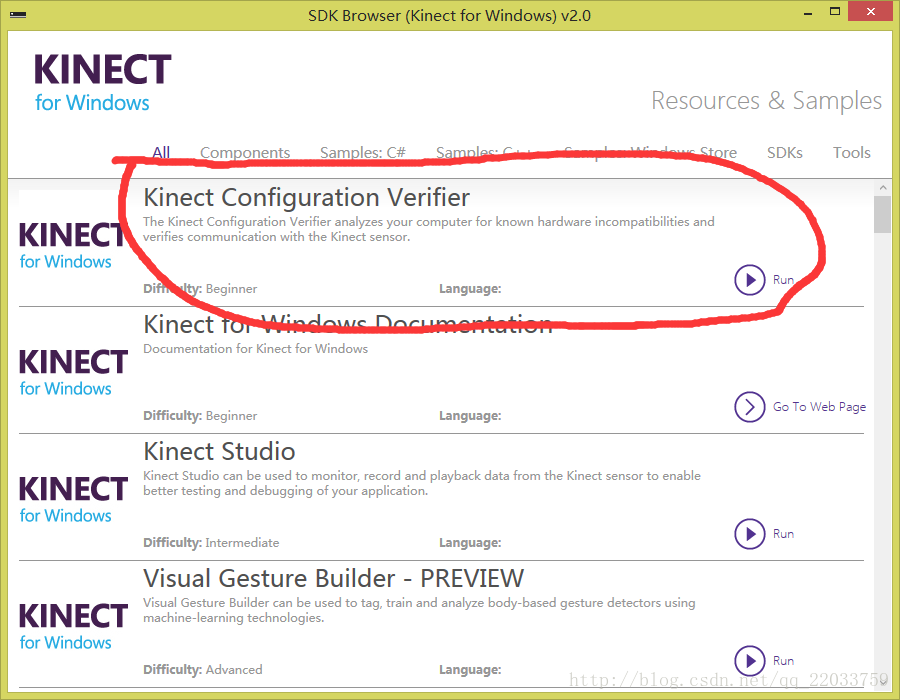Click the Kinect Studio description text
The height and width of the screenshot is (700, 900).
[422, 483]
